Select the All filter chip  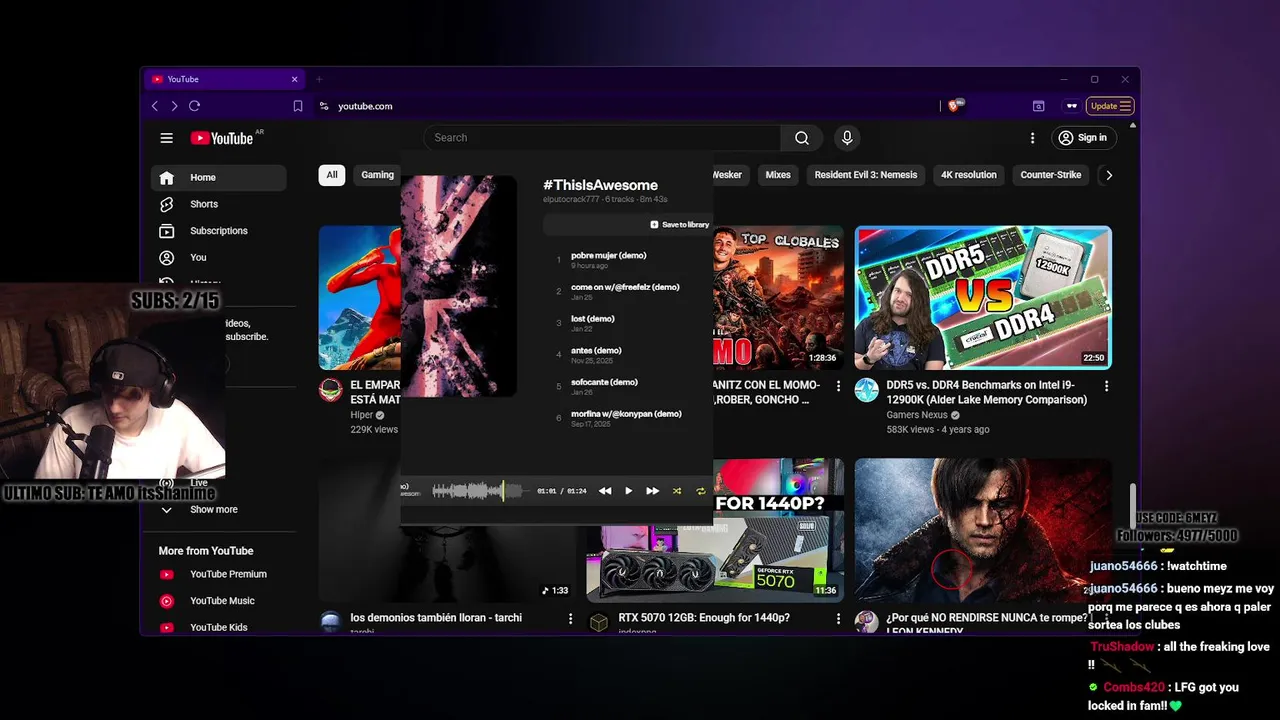pyautogui.click(x=332, y=175)
